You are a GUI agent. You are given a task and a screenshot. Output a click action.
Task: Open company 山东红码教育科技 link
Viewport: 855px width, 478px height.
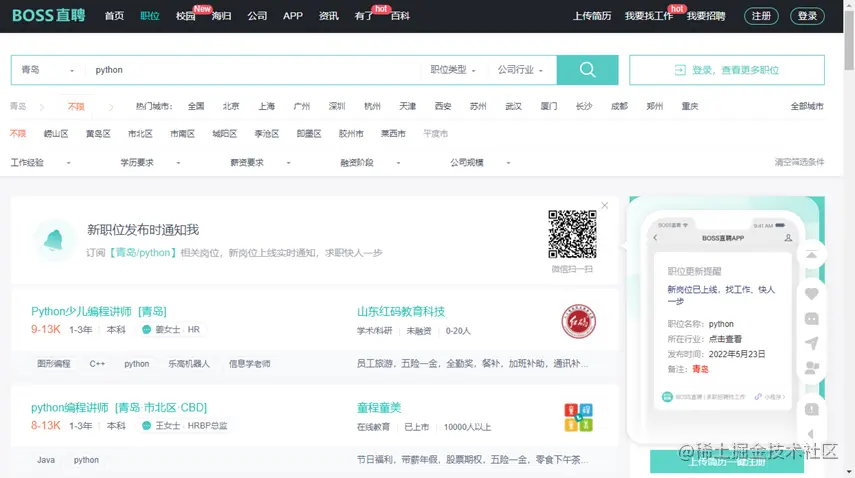tap(401, 311)
